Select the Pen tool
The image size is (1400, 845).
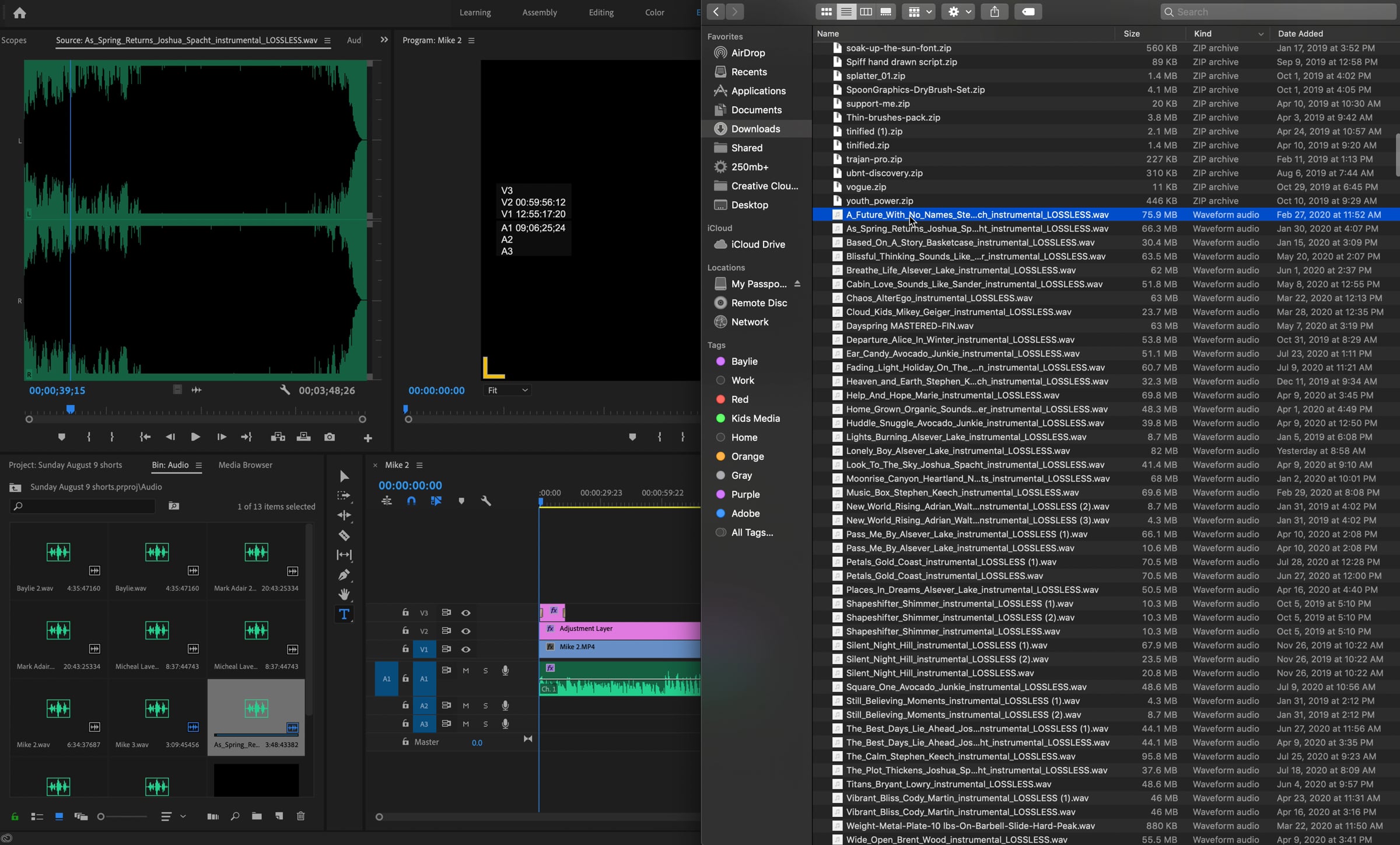point(344,575)
